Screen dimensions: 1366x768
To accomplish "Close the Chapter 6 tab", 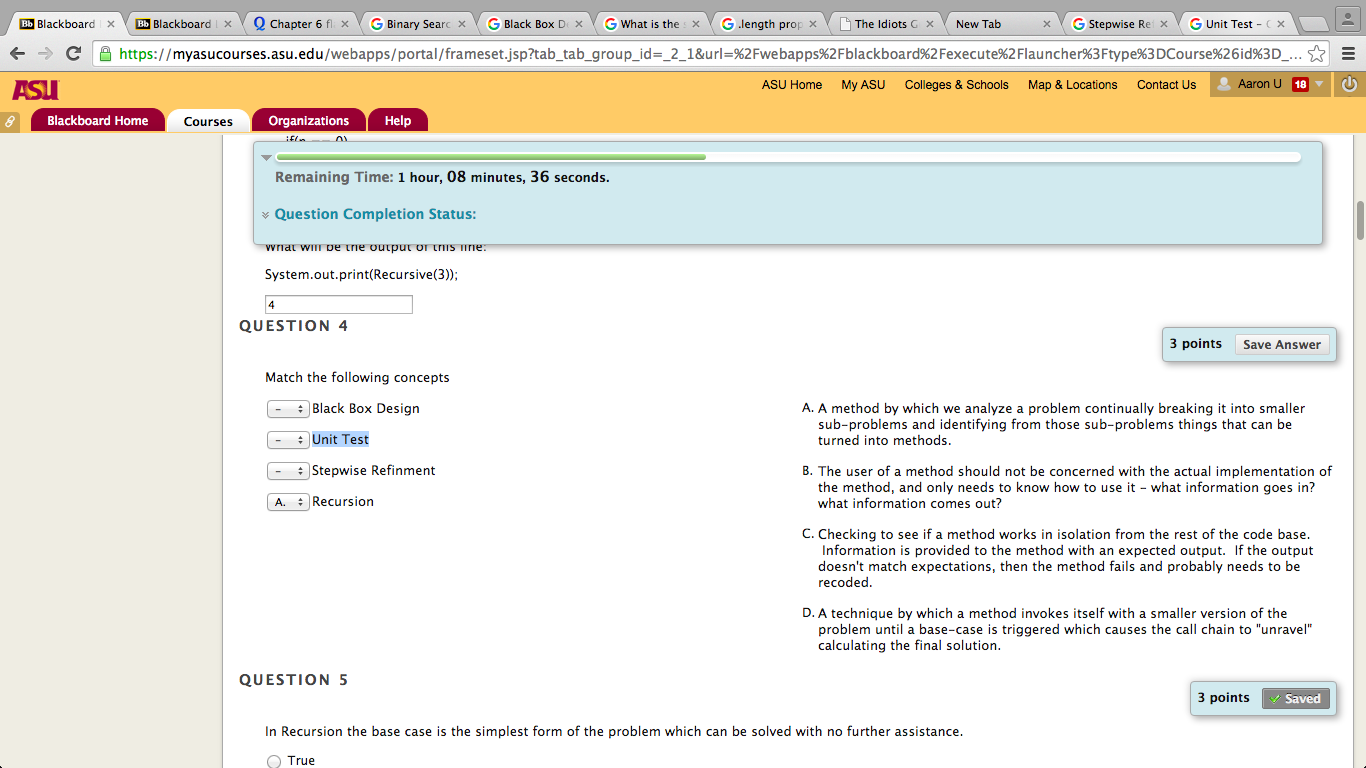I will [x=345, y=24].
